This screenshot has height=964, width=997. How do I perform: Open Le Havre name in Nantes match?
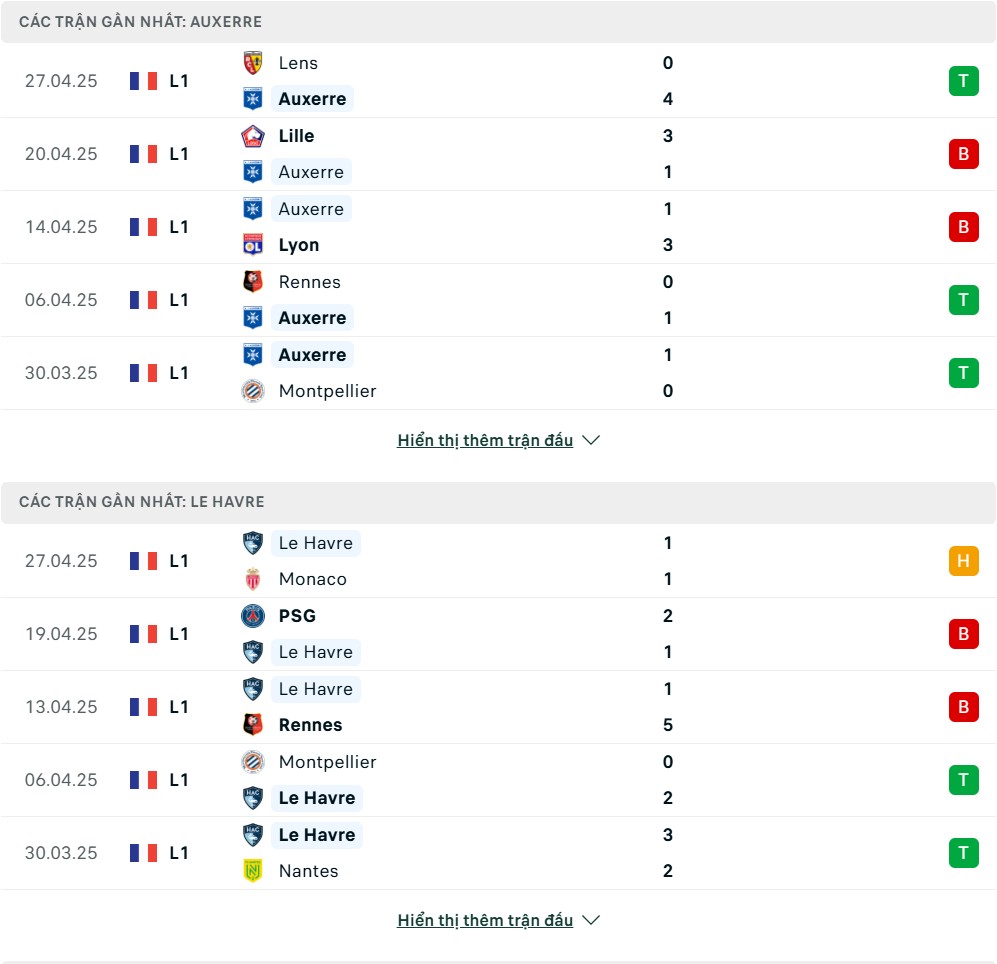(317, 835)
